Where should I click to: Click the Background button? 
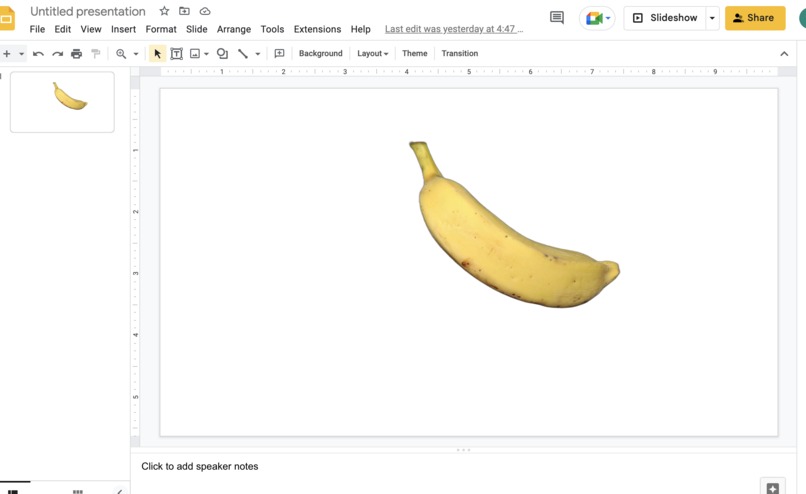point(320,53)
